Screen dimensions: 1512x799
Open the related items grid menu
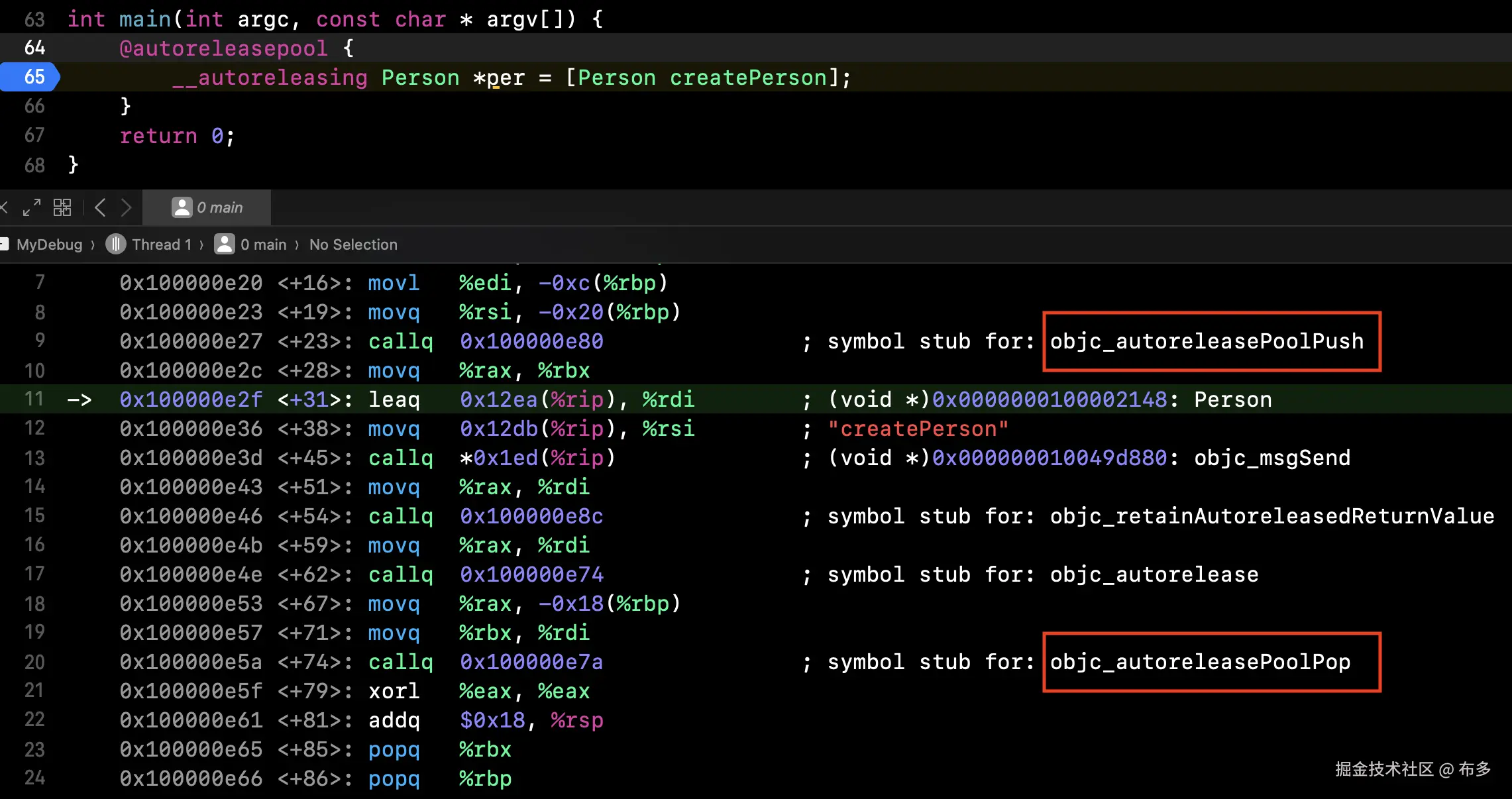(62, 208)
